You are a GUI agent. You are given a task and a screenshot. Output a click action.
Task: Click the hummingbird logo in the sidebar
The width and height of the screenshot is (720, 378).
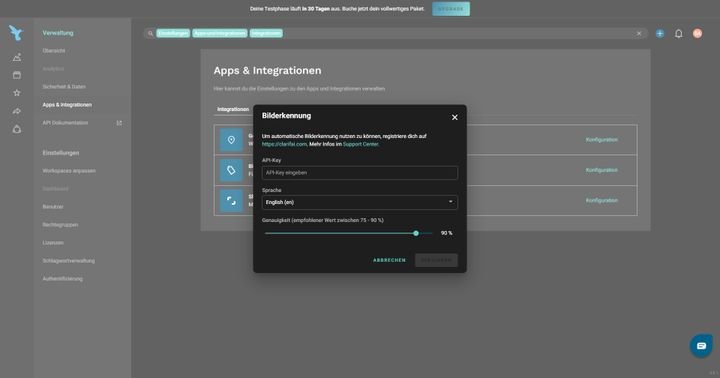click(16, 33)
